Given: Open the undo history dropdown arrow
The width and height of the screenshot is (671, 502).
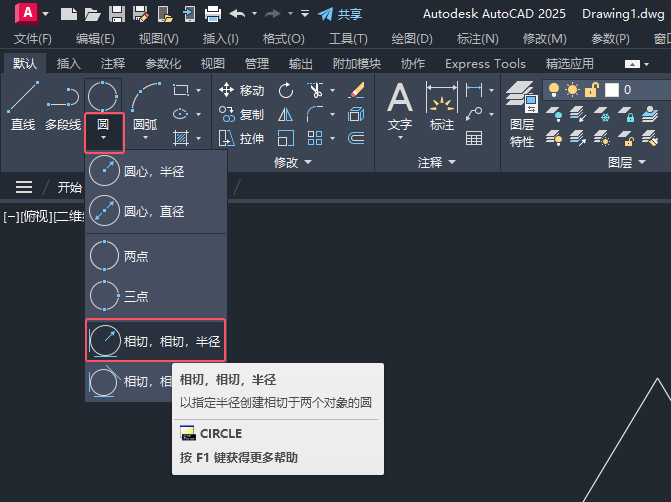Looking at the screenshot, I should coord(255,14).
